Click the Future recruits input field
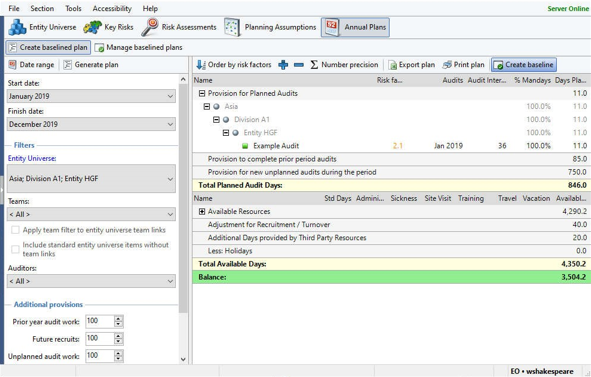 click(100, 338)
